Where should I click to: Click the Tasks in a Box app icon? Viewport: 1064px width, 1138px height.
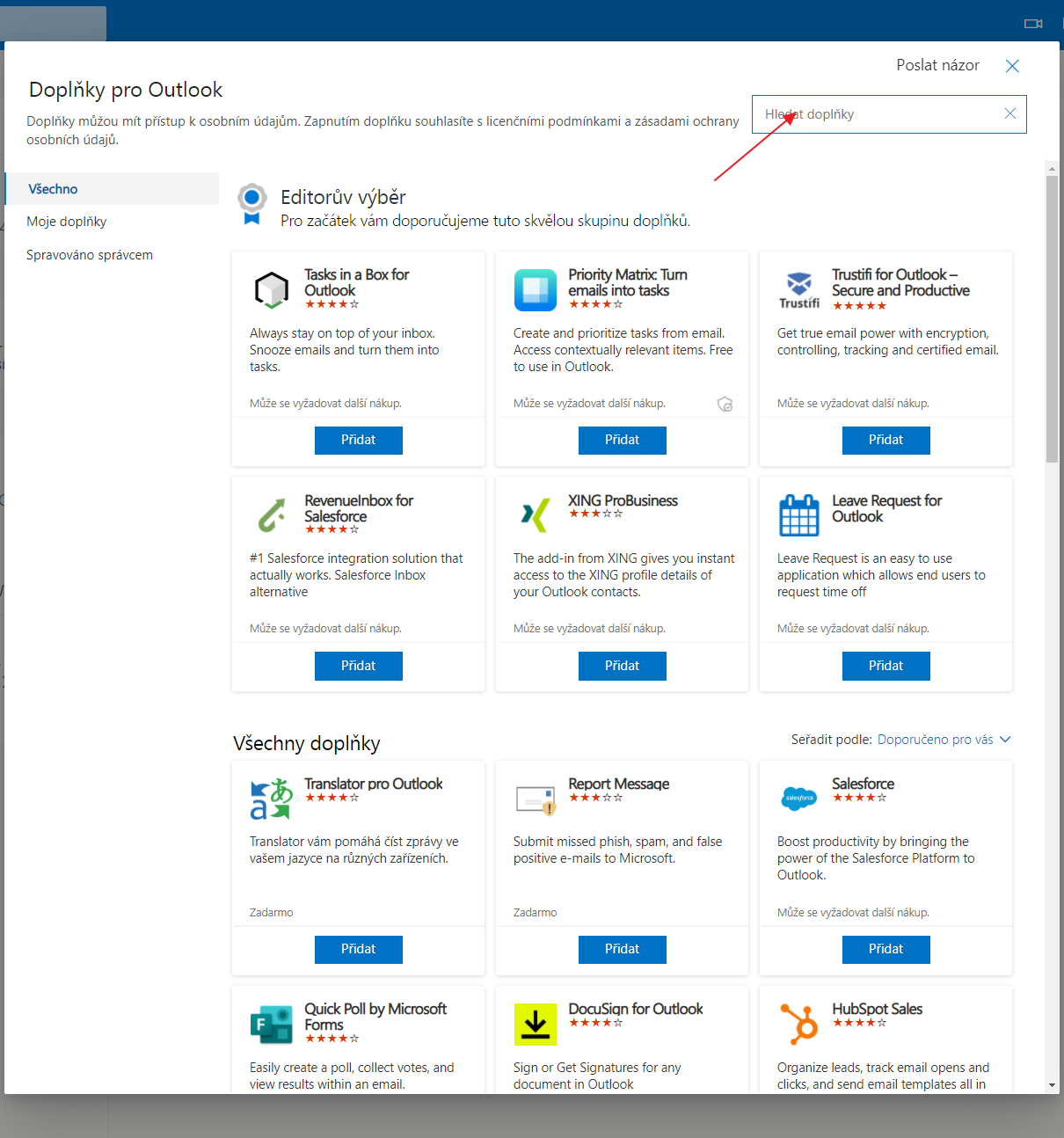pos(271,290)
